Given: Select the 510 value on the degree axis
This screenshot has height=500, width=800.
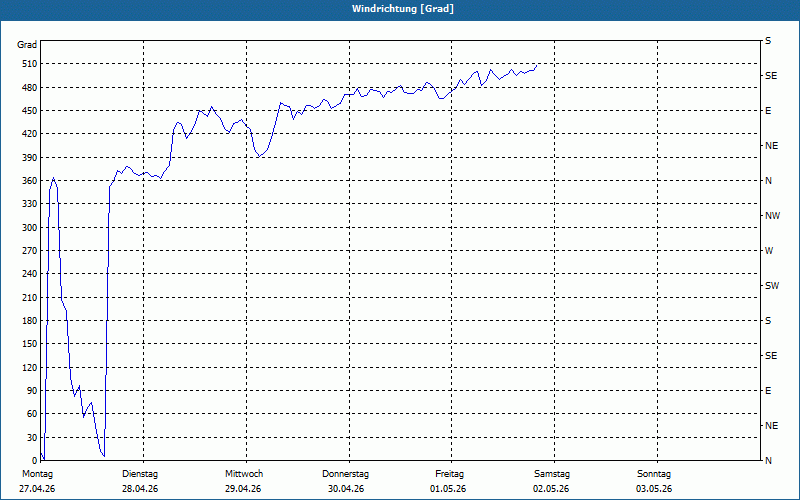Looking at the screenshot, I should [30, 64].
